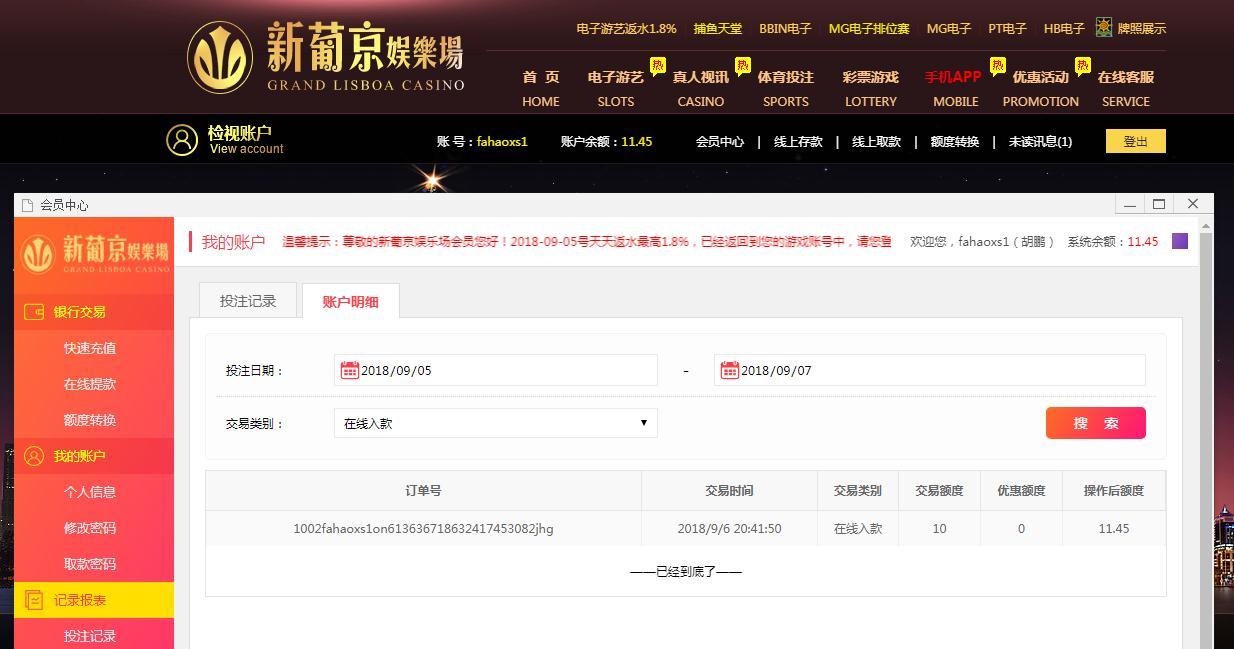
Task: Click order number 1002fahaoxs1on cell
Action: click(423, 528)
